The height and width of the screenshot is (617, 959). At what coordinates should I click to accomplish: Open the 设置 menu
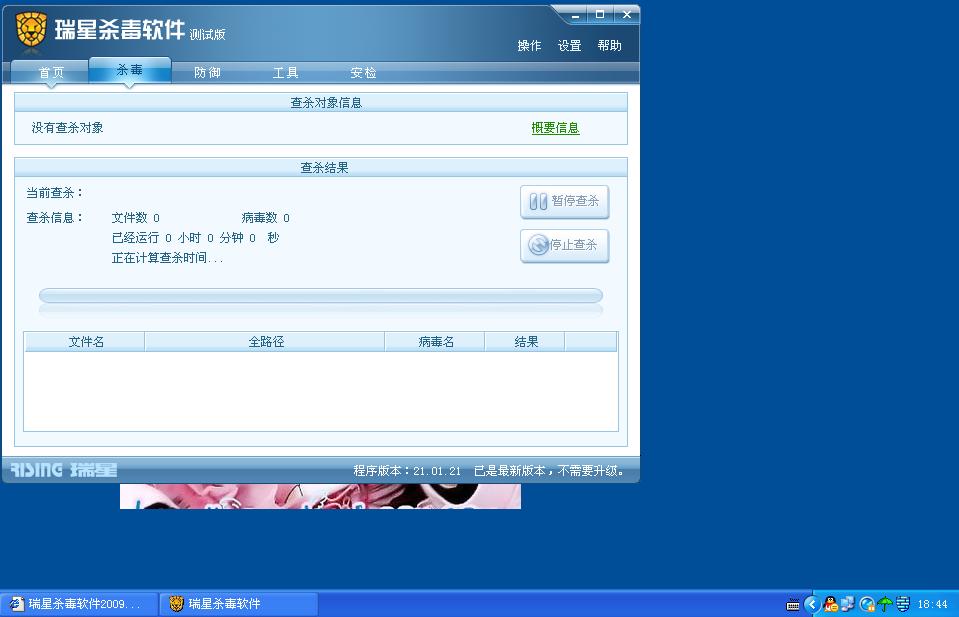tap(569, 46)
